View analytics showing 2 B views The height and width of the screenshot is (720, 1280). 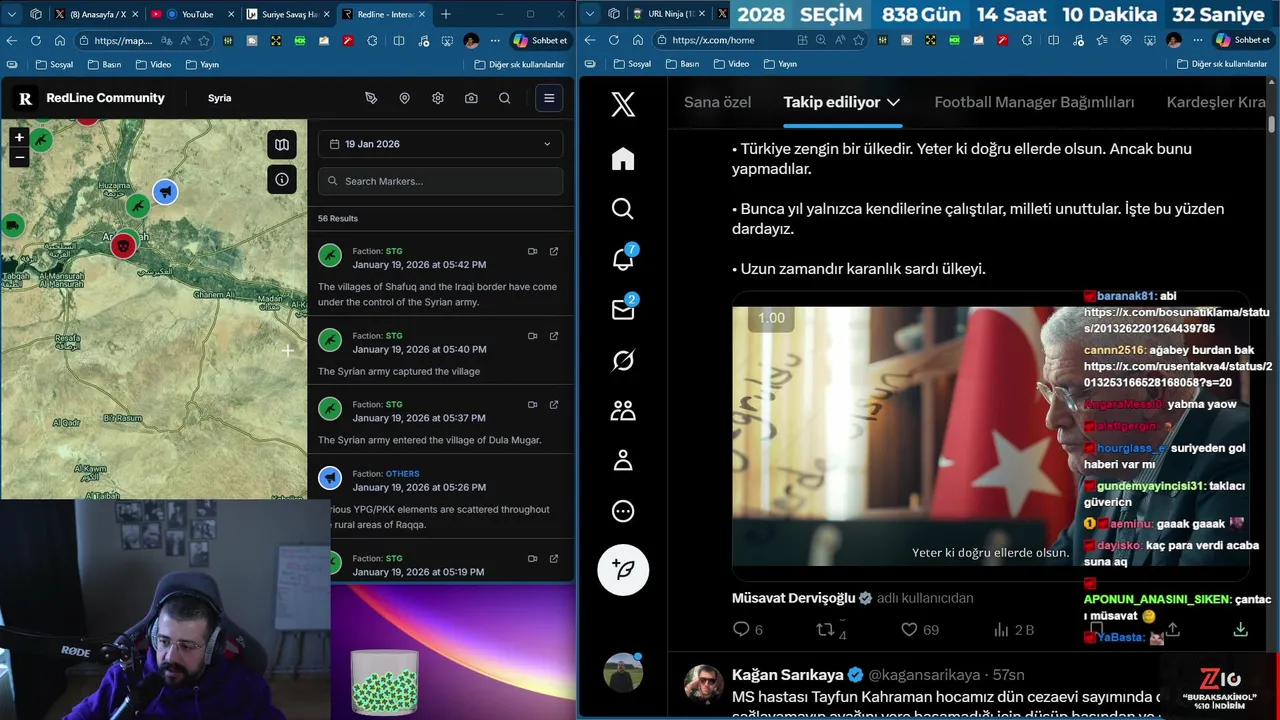pyautogui.click(x=1014, y=629)
